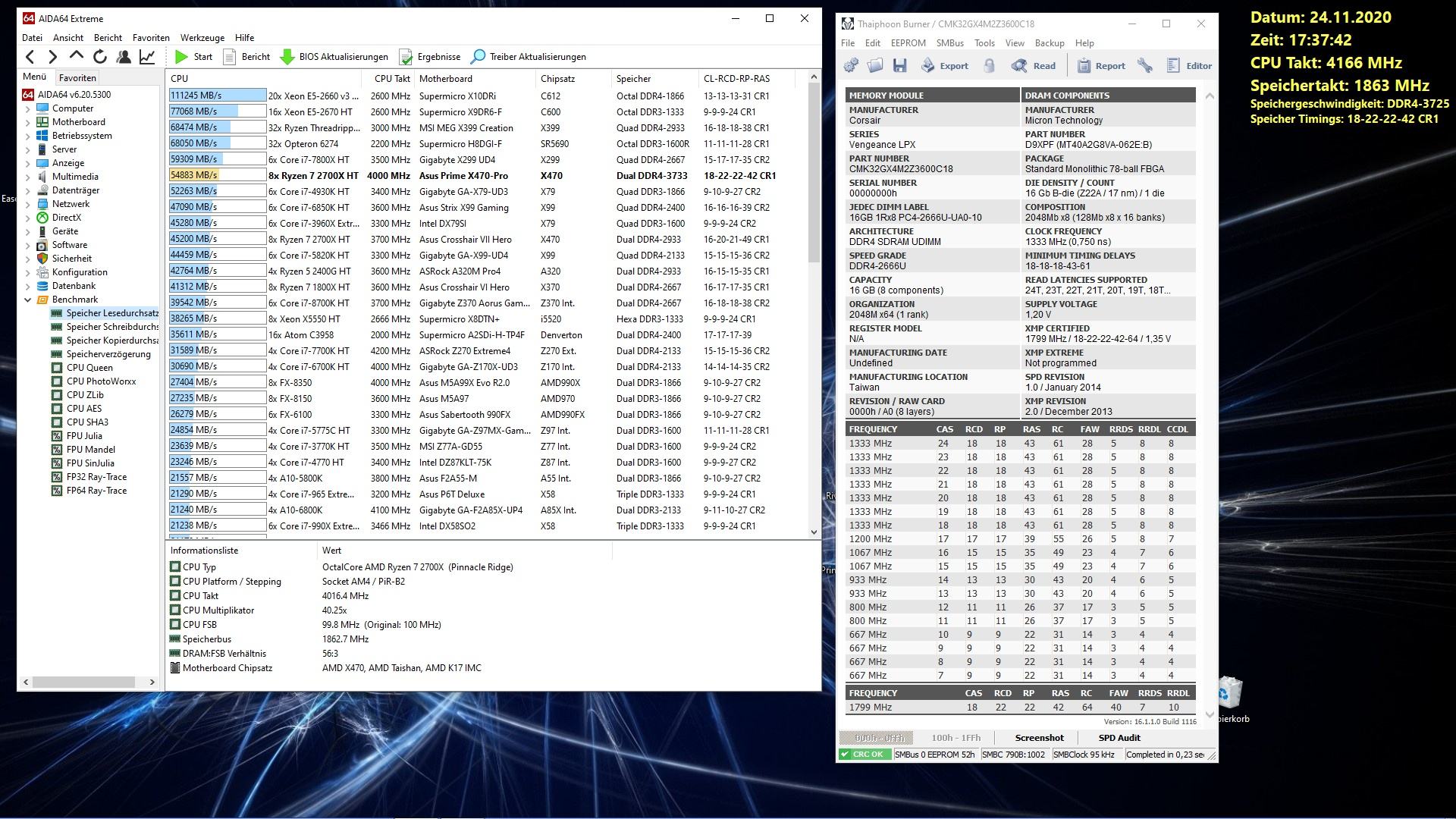Open the user profile icon in AIDA64 toolbar
The width and height of the screenshot is (1456, 819).
coord(124,57)
